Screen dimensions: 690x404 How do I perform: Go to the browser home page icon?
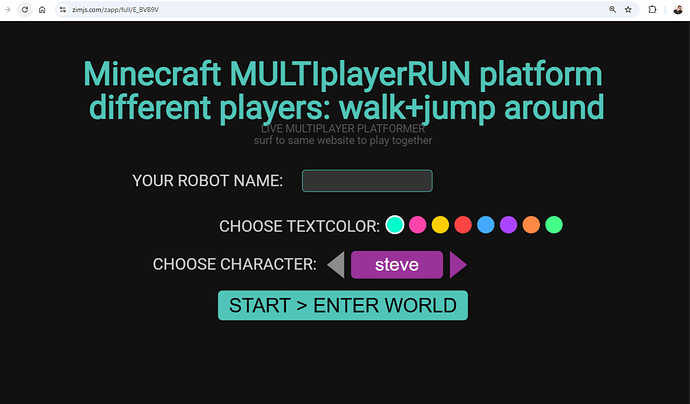(42, 9)
